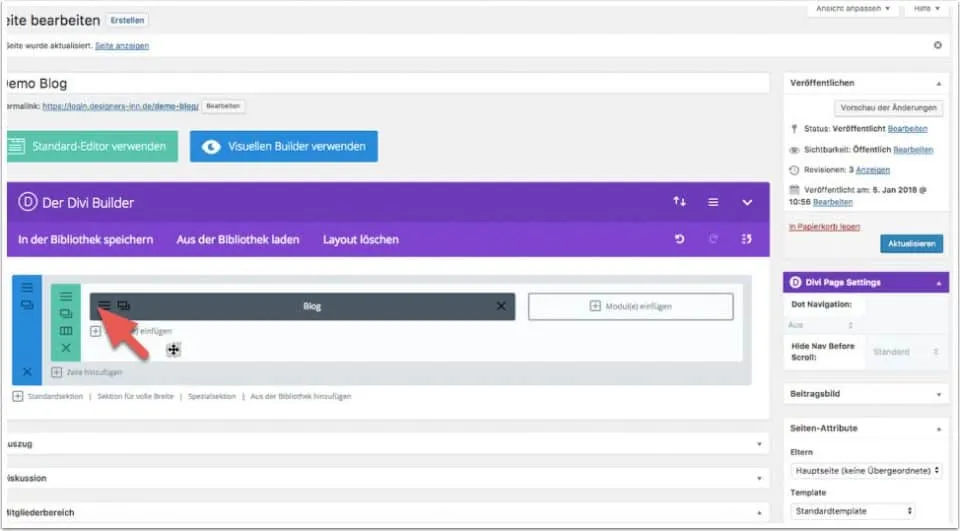Open Blog module settings hamburger icon
The image size is (960, 531).
pos(104,306)
